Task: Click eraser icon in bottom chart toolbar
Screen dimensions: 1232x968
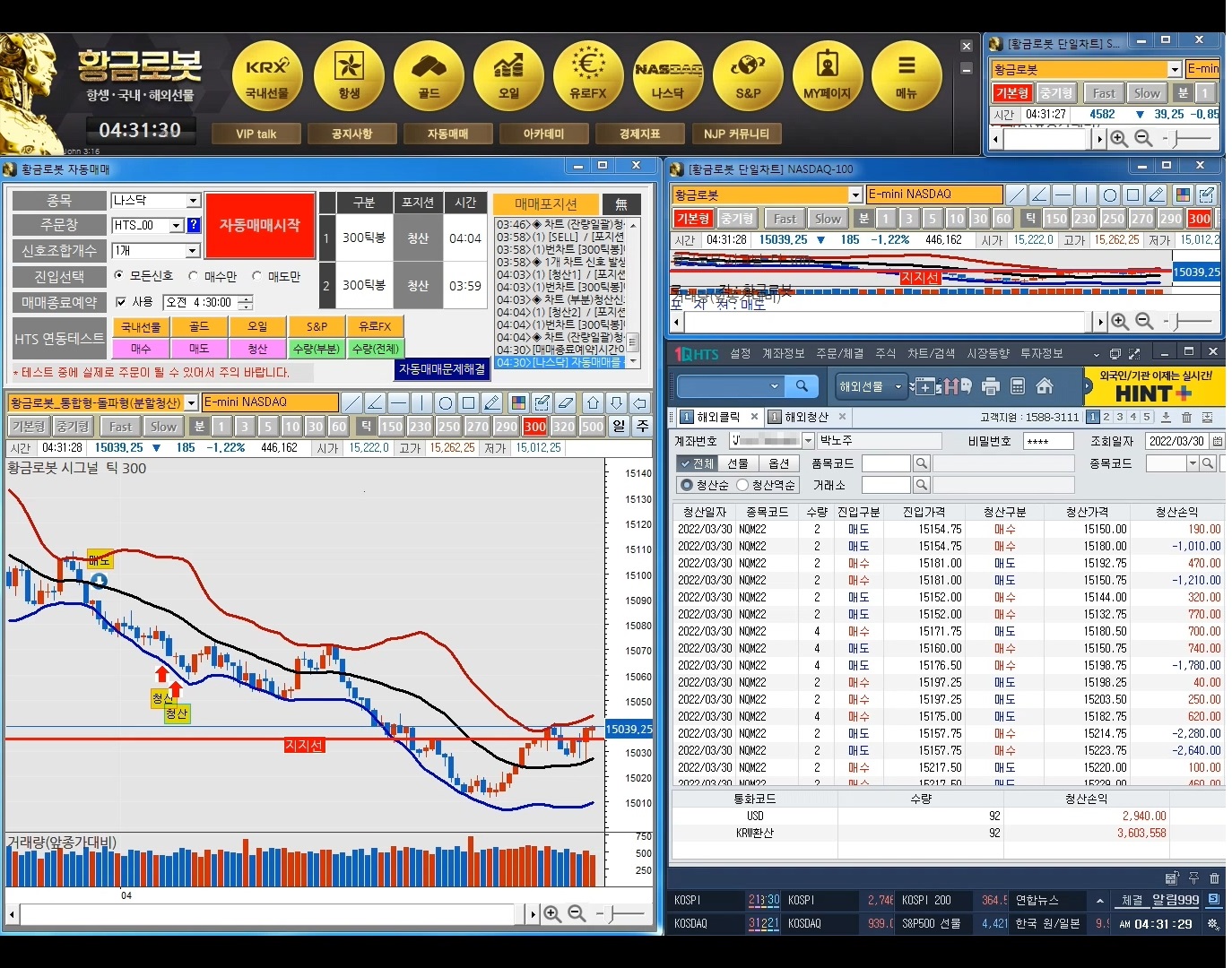Action: (x=565, y=402)
